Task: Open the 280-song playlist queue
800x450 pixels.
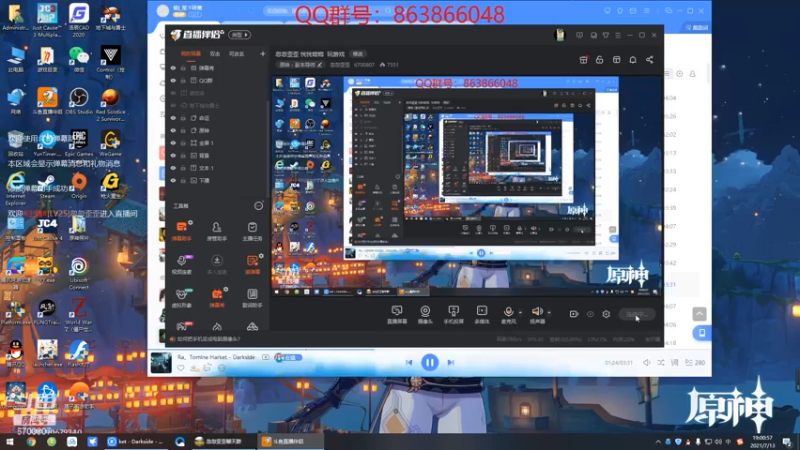Action: tap(695, 362)
